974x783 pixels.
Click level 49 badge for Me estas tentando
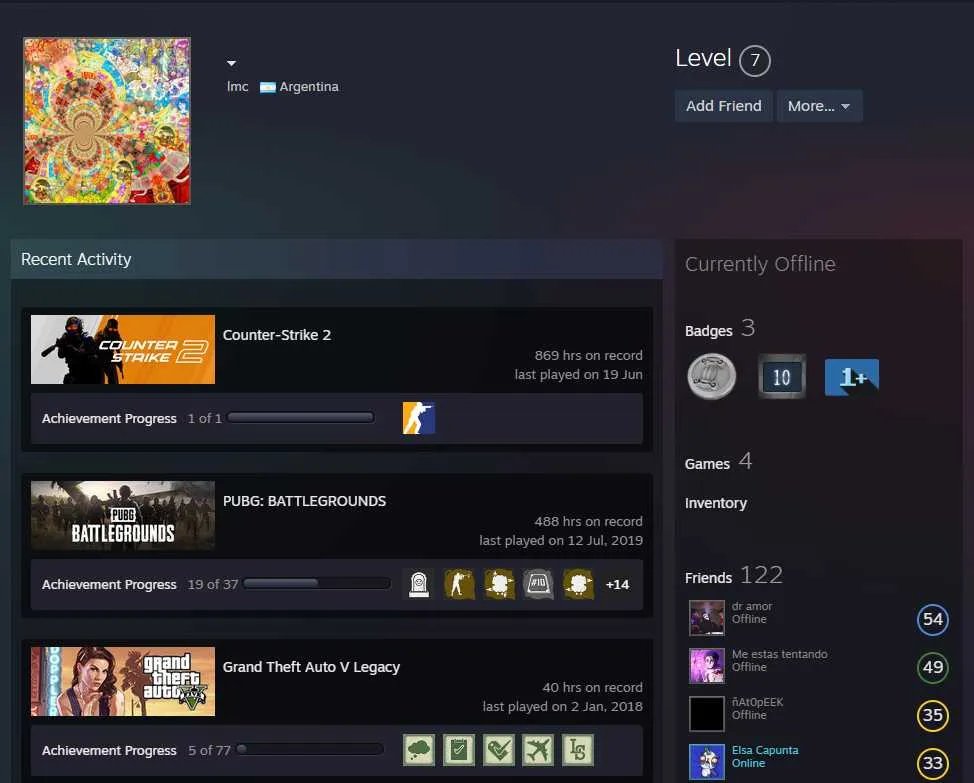pos(933,667)
